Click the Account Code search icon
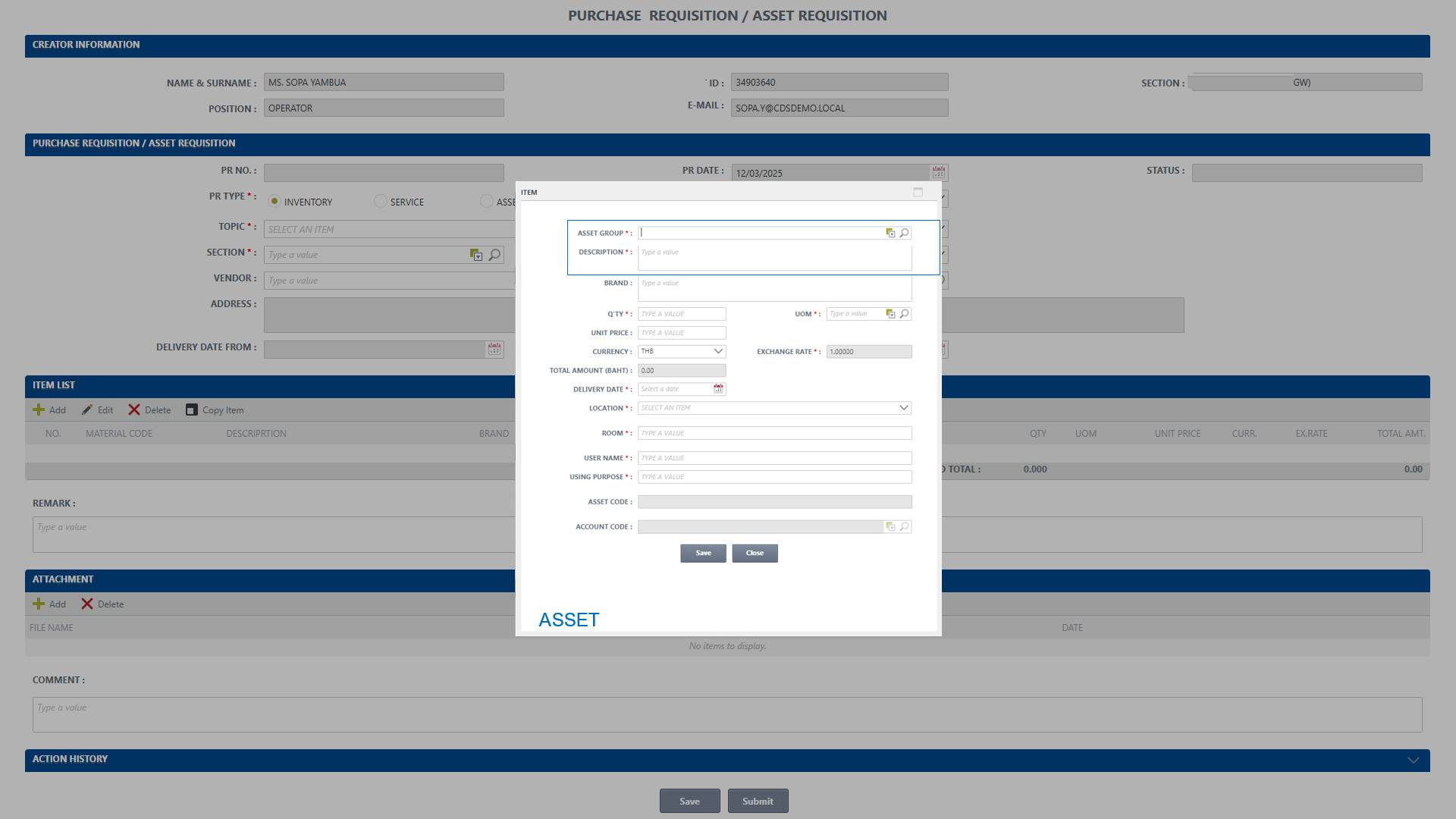The image size is (1456, 819). coord(904,527)
